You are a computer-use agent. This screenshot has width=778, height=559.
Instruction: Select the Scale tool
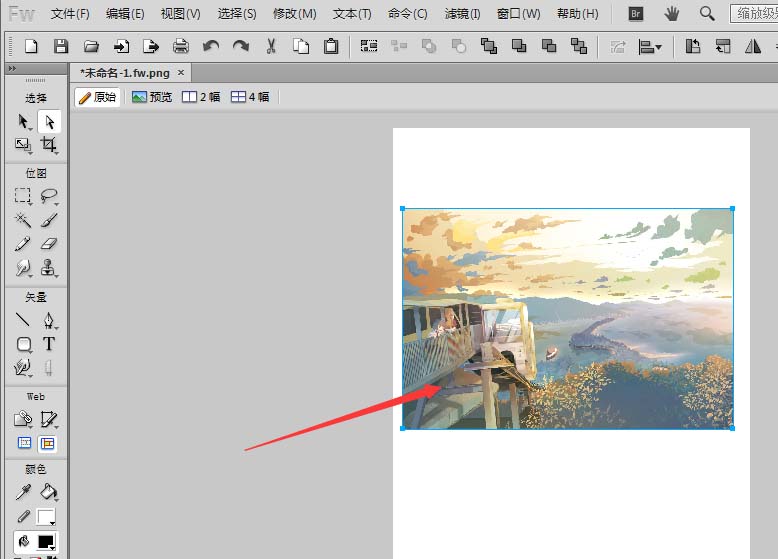pos(23,145)
